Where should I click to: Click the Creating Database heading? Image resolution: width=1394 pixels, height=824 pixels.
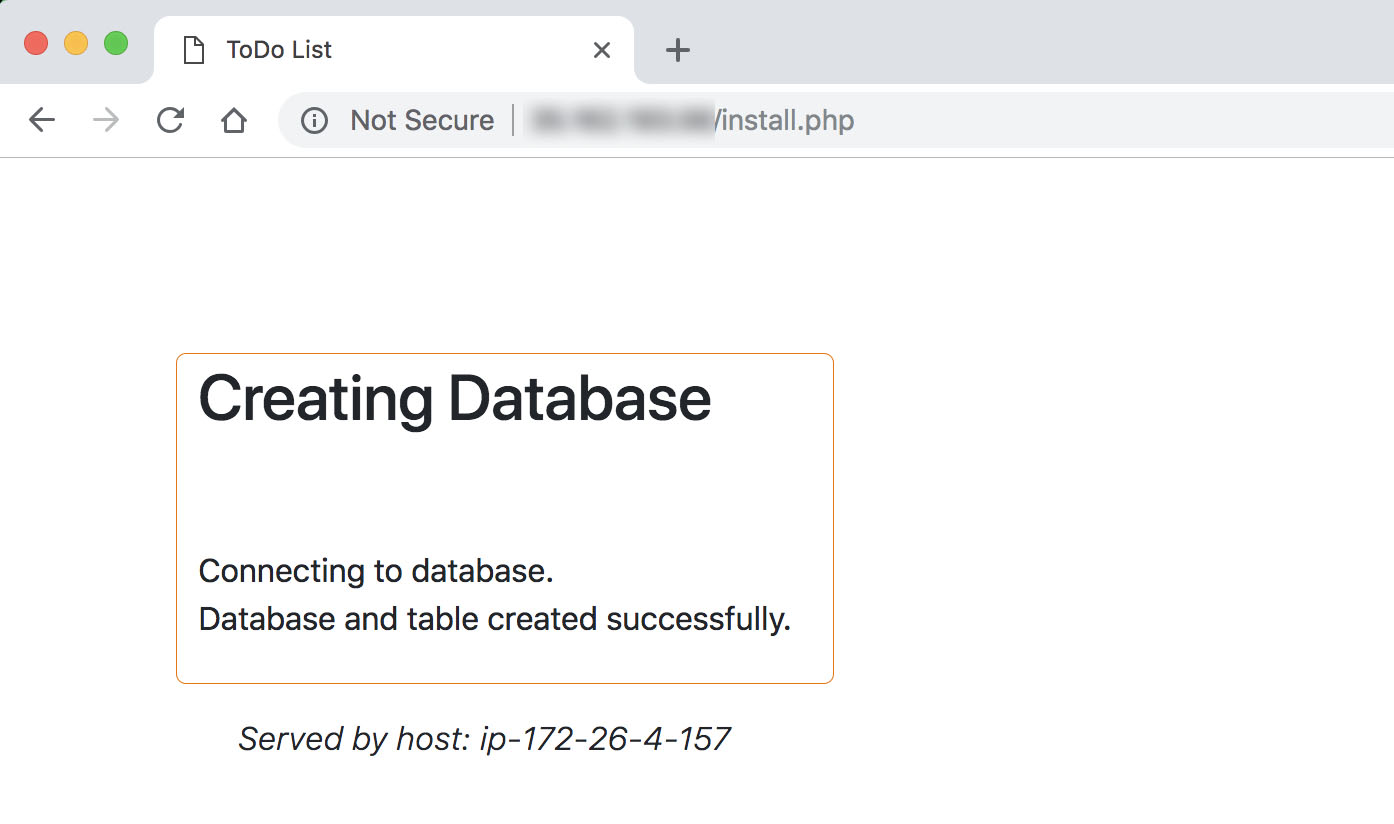(454, 398)
